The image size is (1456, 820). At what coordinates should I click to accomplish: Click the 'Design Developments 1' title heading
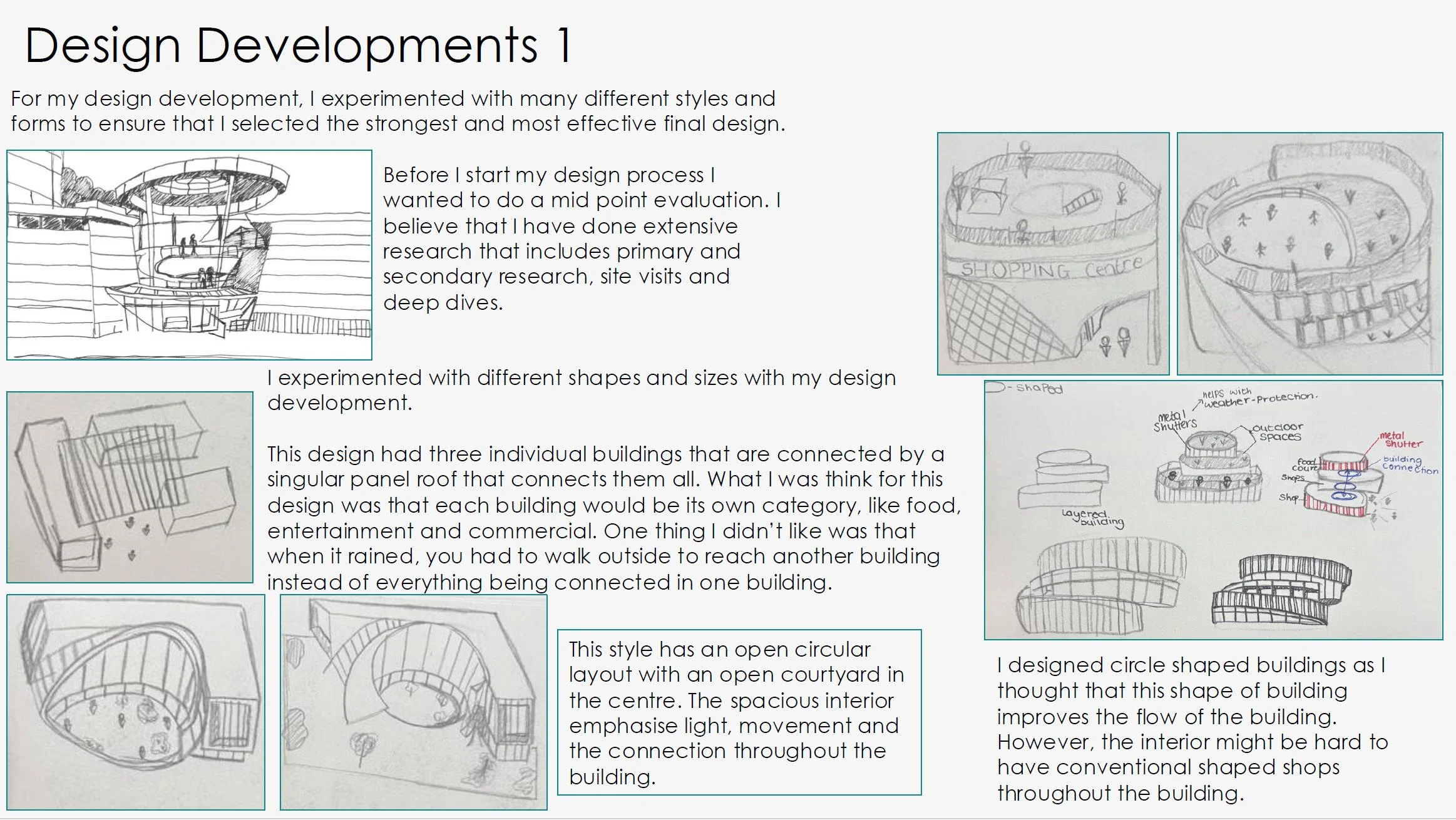tap(298, 46)
